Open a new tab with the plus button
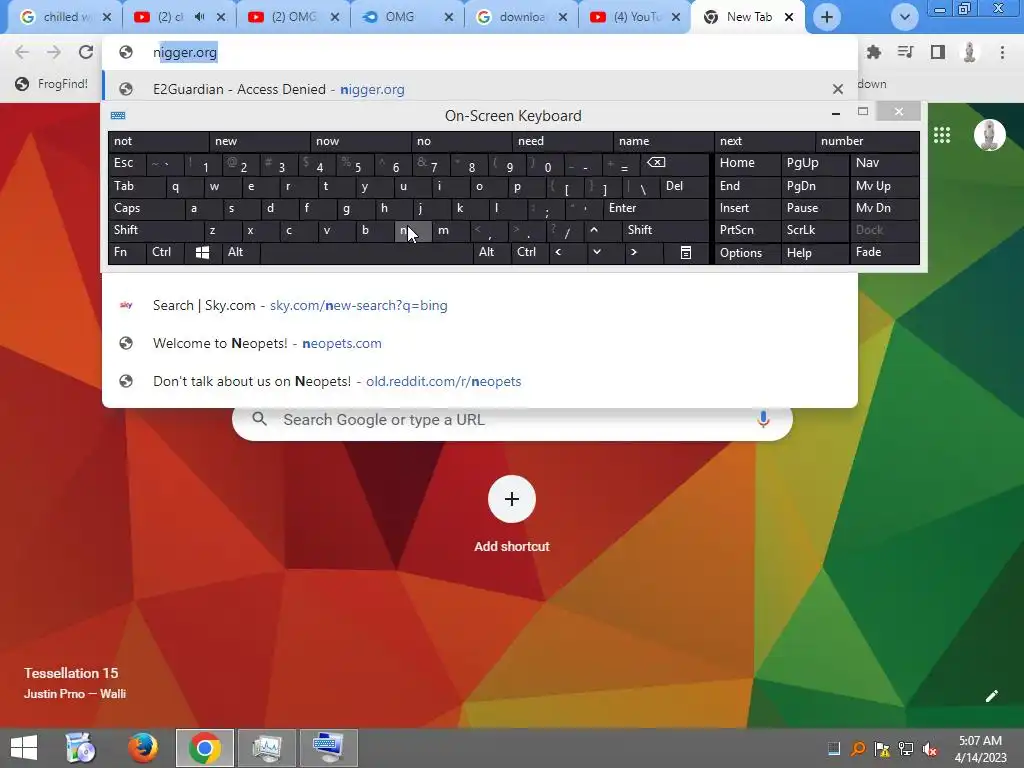Screen dimensions: 1024x768 click(x=827, y=17)
